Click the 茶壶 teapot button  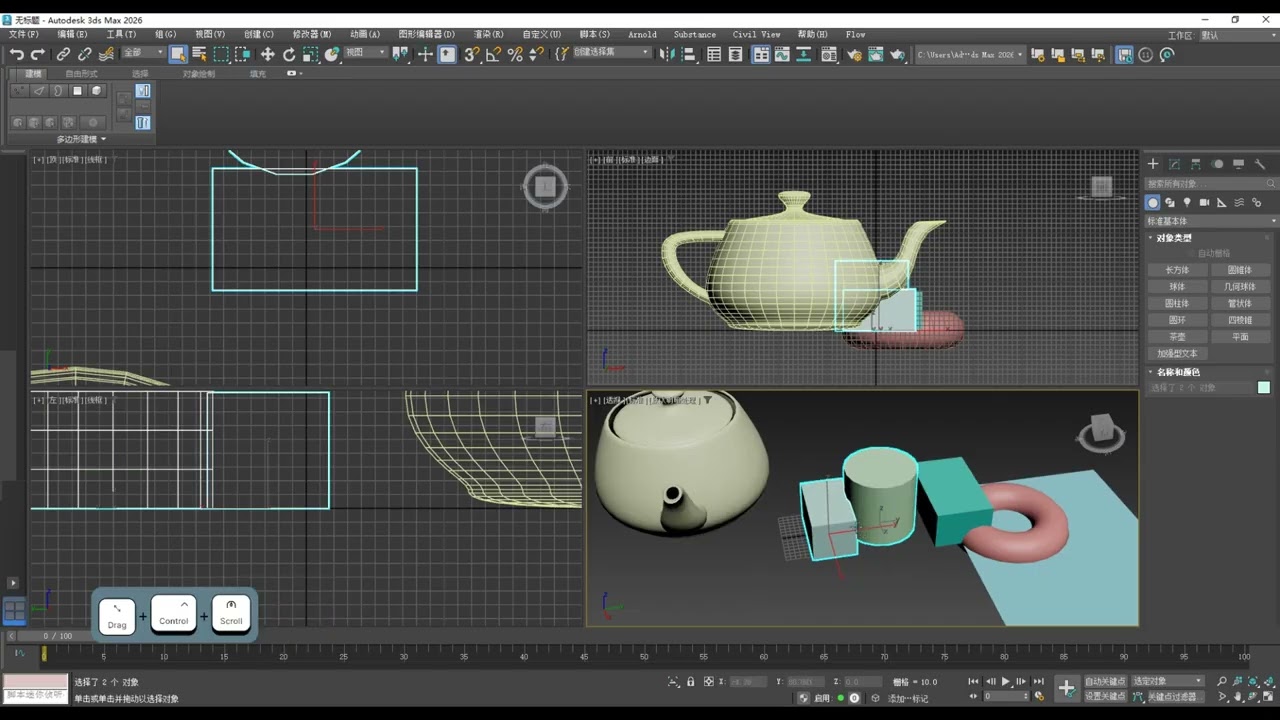point(1177,337)
